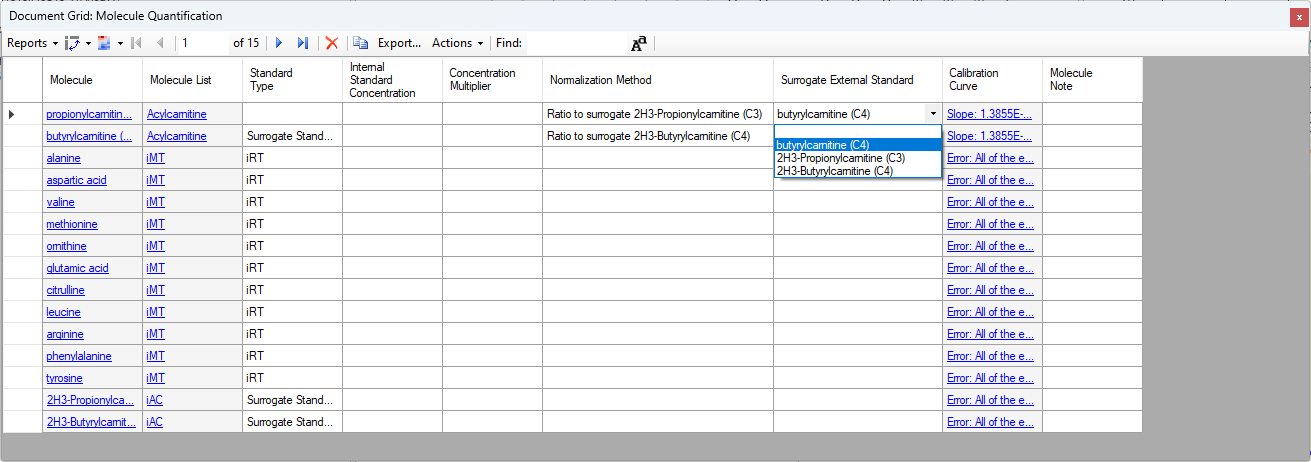Viewport: 1311px width, 462px height.
Task: Close the Document Grid window
Action: [x=1299, y=17]
